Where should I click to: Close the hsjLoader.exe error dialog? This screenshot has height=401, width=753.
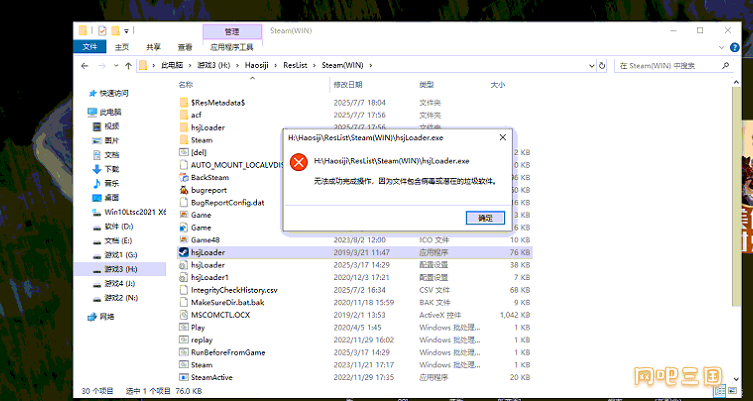pos(503,137)
